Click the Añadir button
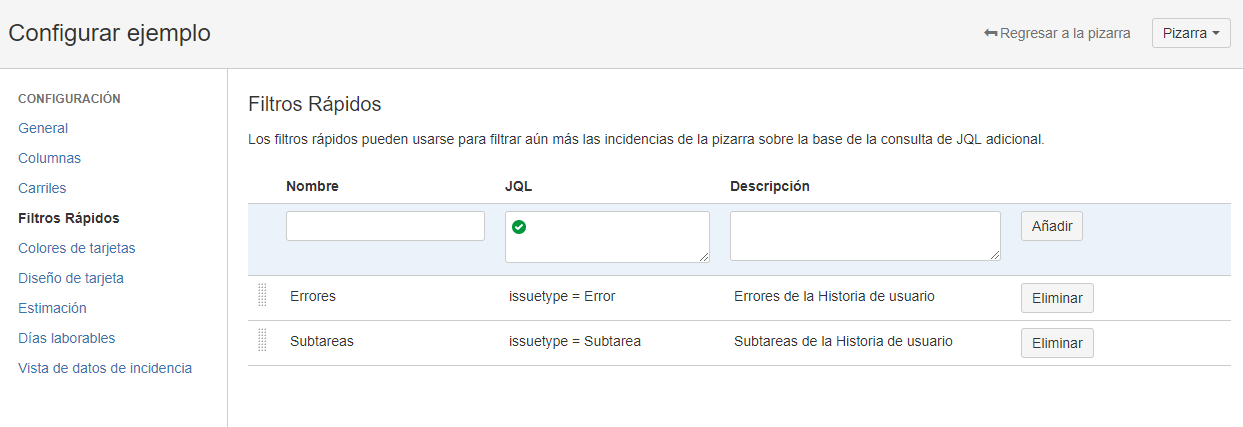Screen dimensions: 1243x427 (x=1052, y=226)
